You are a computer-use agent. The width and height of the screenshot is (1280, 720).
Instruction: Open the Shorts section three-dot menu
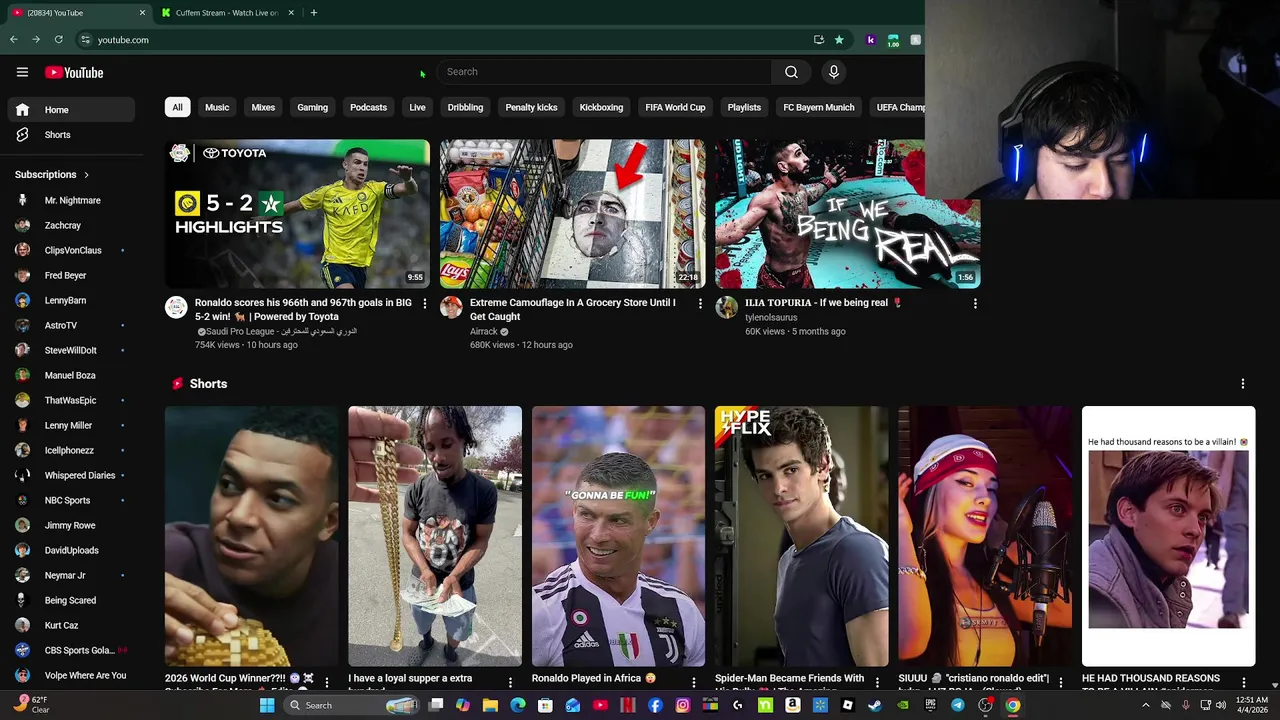pyautogui.click(x=1243, y=384)
